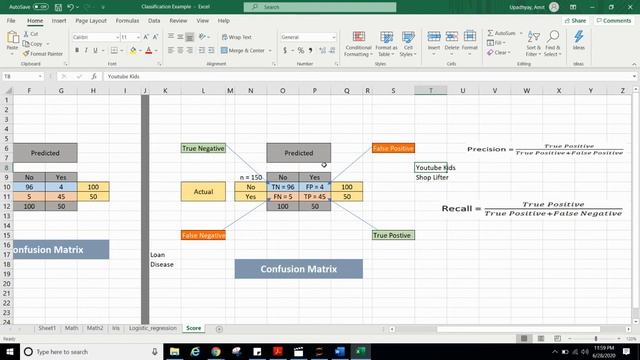The width and height of the screenshot is (640, 360).
Task: Click the Share button
Action: (575, 20)
